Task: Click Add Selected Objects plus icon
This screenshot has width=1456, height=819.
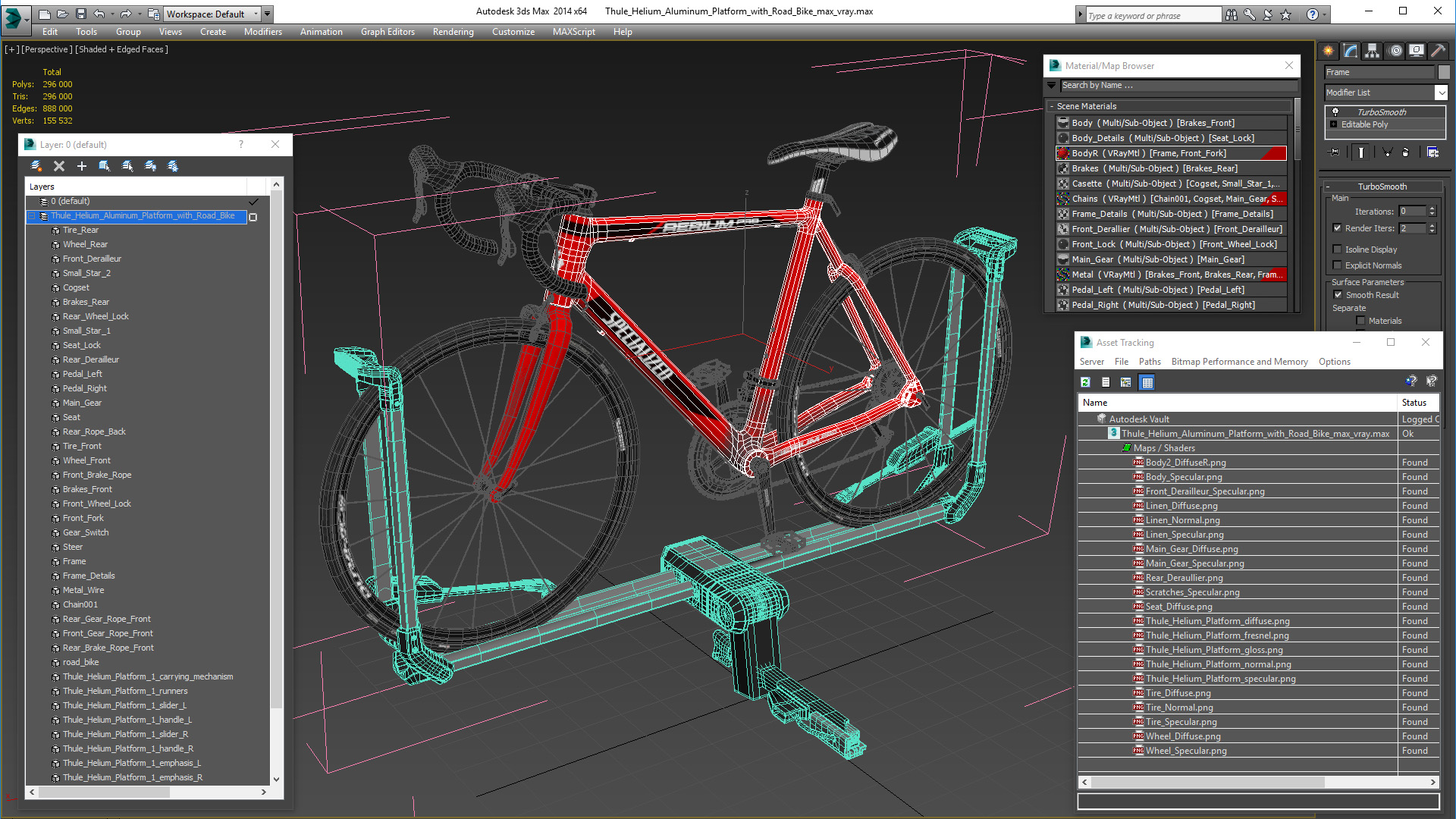Action: click(82, 166)
